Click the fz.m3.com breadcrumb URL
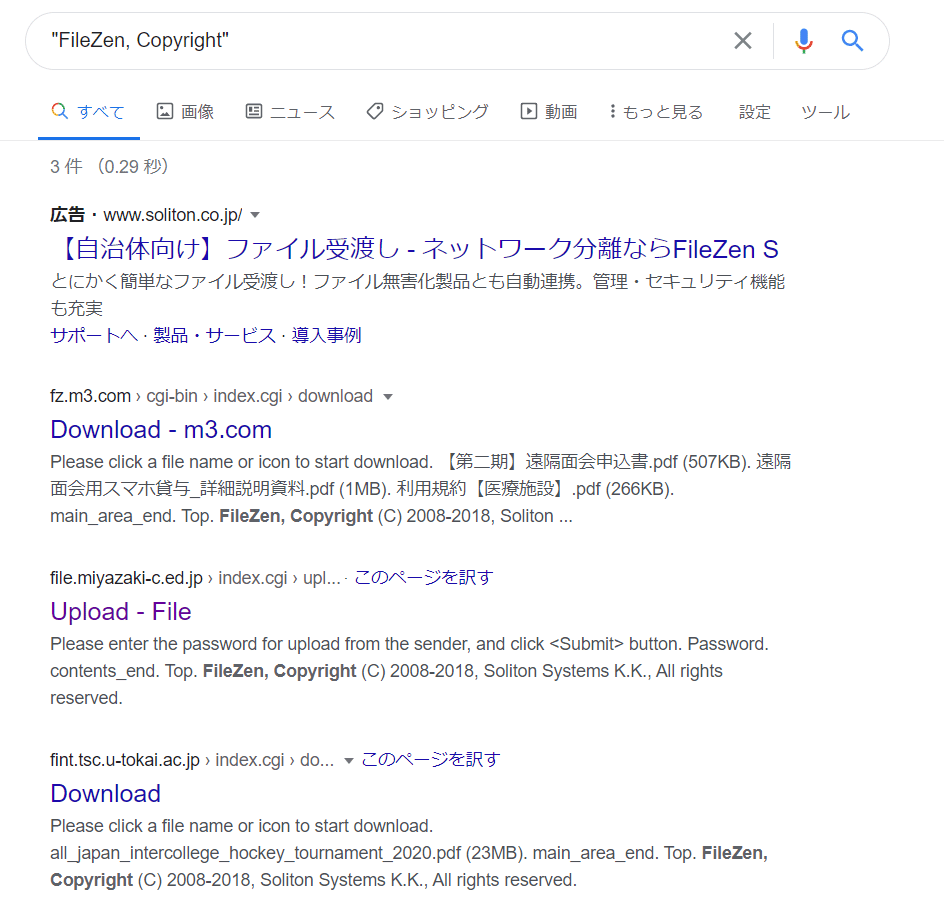This screenshot has width=944, height=909. (x=211, y=396)
